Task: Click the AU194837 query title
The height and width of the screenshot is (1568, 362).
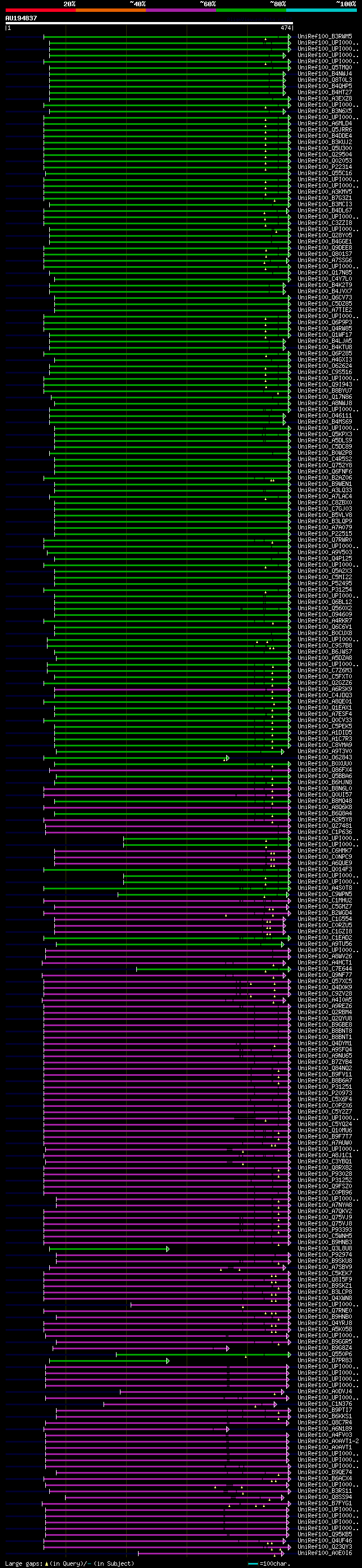Action: [21, 18]
